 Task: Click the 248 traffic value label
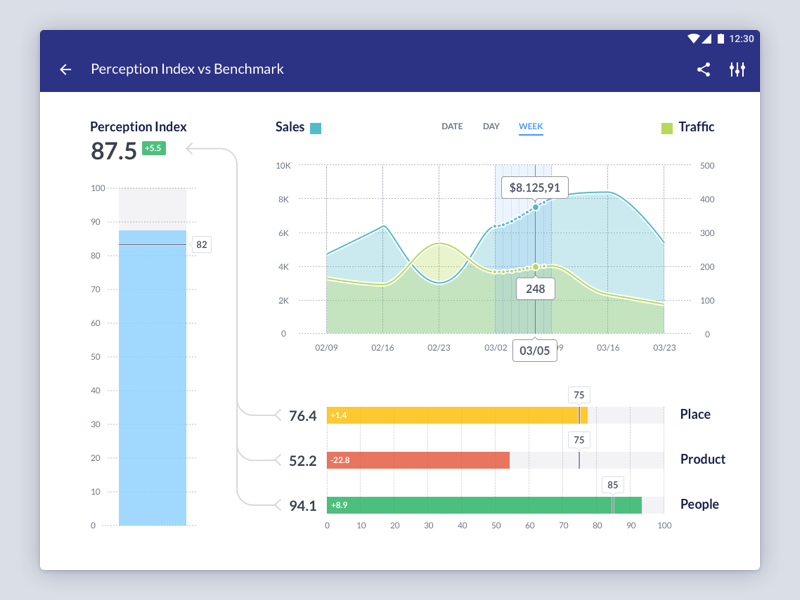coord(535,288)
